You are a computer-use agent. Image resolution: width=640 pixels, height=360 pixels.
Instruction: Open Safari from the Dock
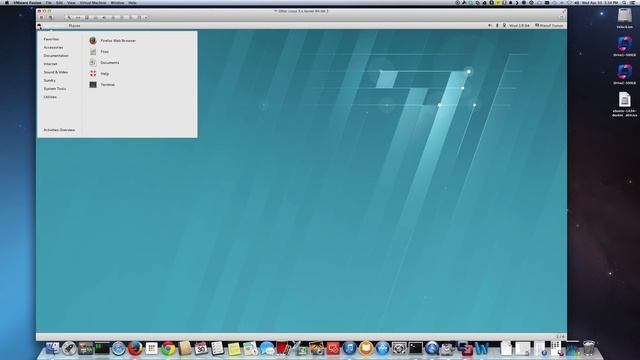click(x=118, y=348)
